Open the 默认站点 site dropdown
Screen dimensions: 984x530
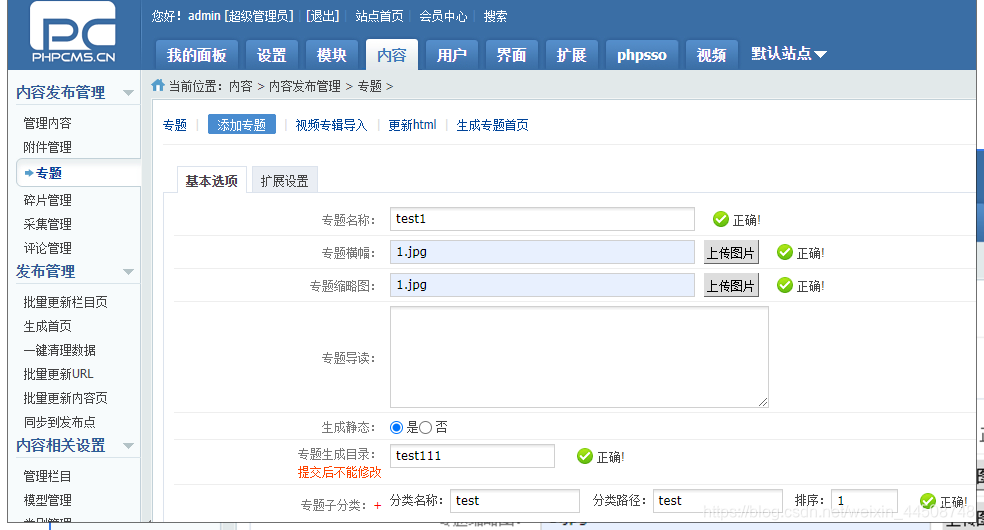(x=788, y=54)
